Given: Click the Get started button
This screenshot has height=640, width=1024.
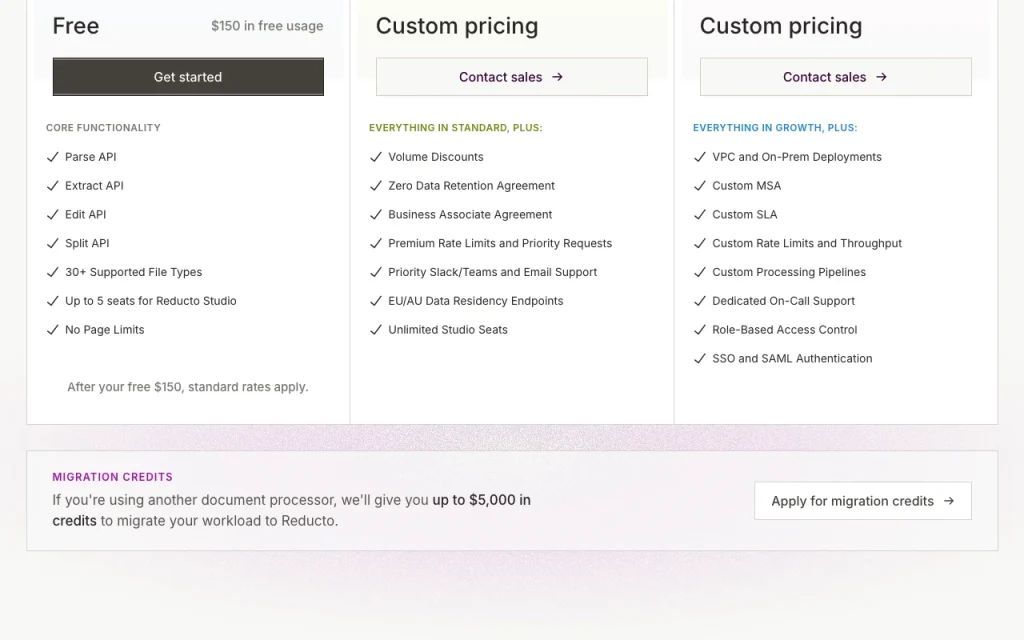Looking at the screenshot, I should click(x=188, y=77).
